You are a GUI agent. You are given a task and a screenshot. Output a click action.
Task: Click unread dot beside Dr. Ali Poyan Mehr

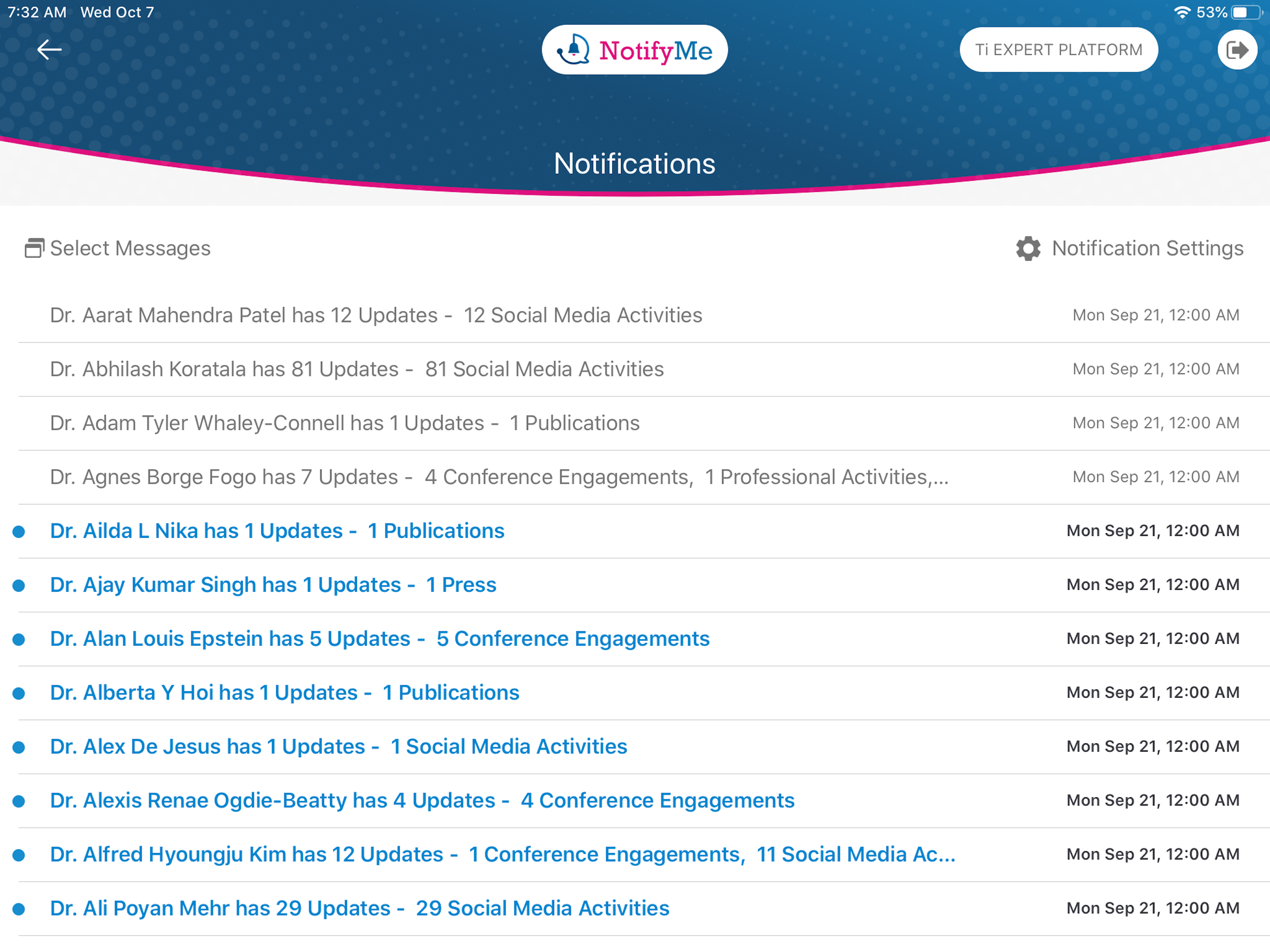pyautogui.click(x=19, y=910)
